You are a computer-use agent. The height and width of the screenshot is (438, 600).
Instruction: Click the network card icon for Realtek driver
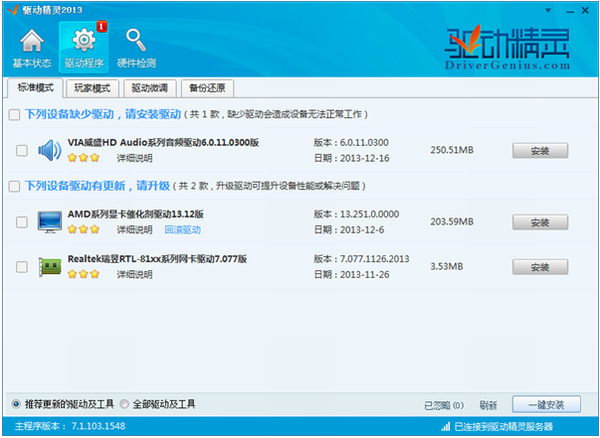(50, 267)
